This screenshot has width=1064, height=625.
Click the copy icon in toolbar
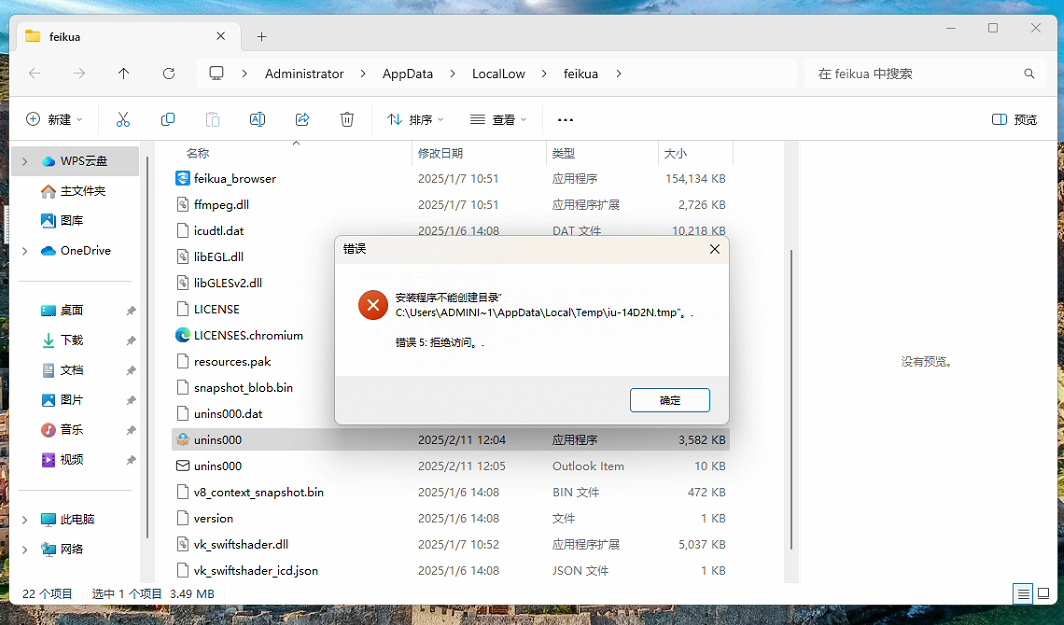coord(168,119)
